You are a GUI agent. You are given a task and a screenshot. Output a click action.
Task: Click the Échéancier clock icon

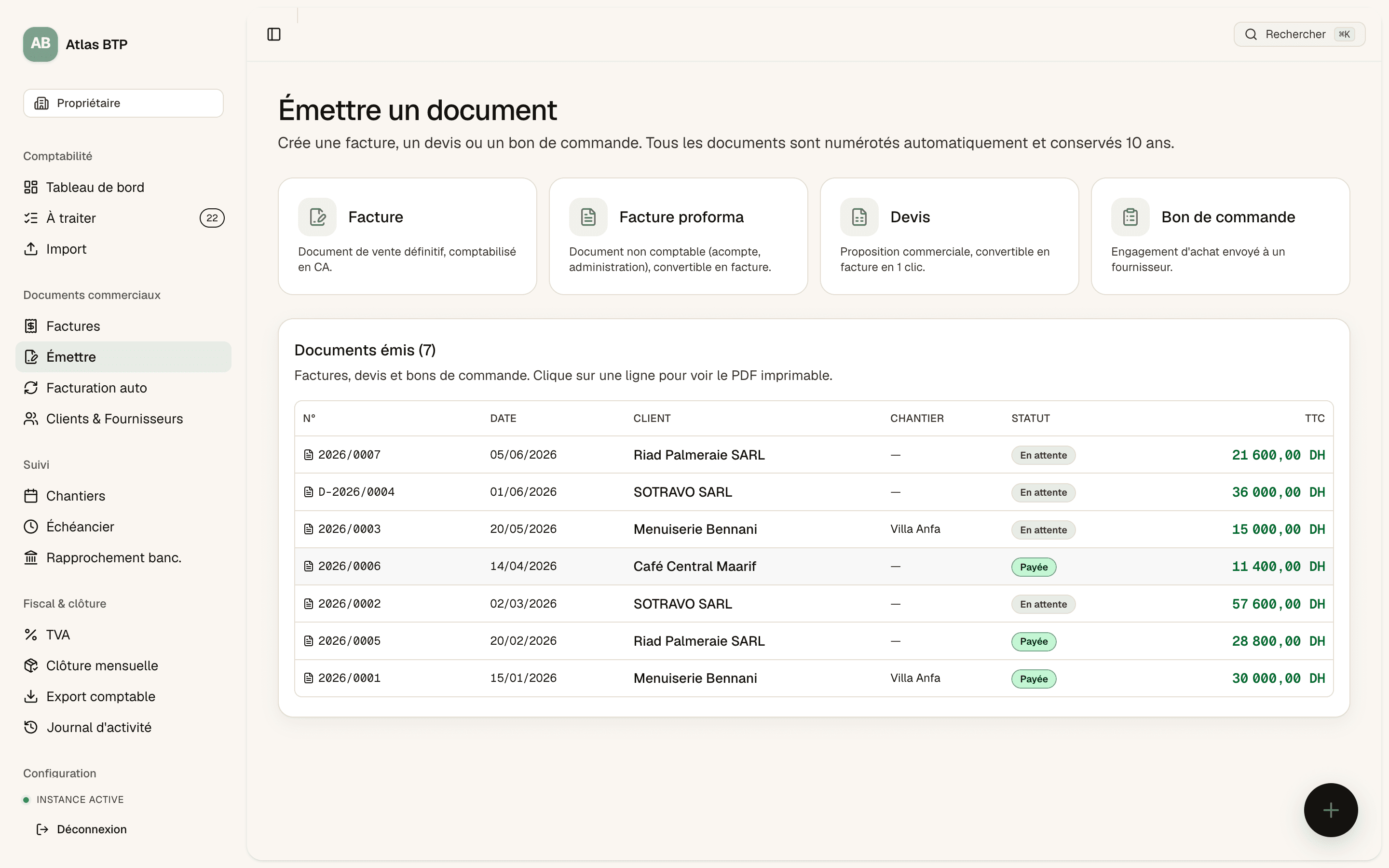pyautogui.click(x=31, y=527)
